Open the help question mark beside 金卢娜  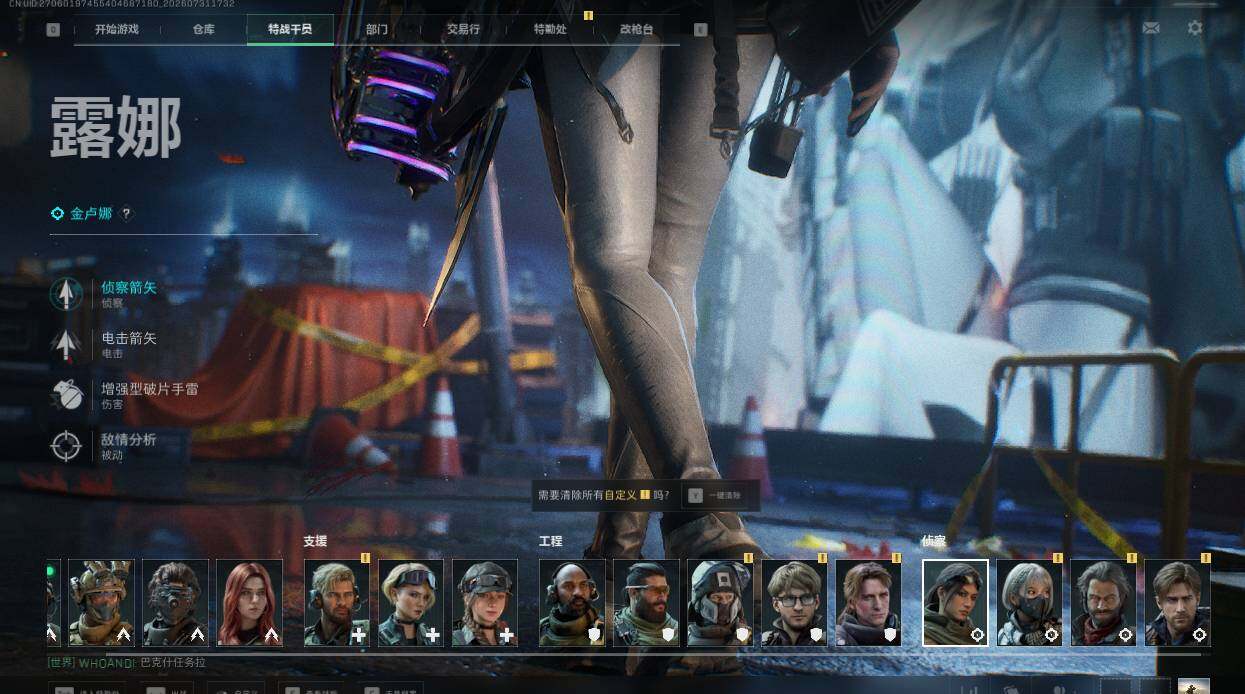tap(126, 213)
